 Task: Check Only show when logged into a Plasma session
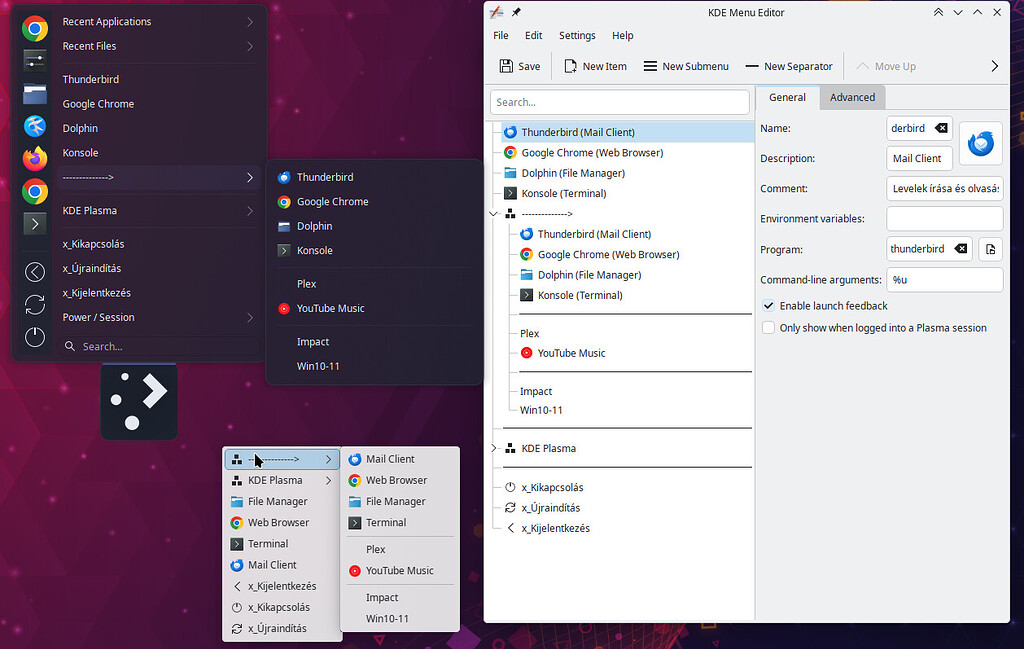pos(768,327)
